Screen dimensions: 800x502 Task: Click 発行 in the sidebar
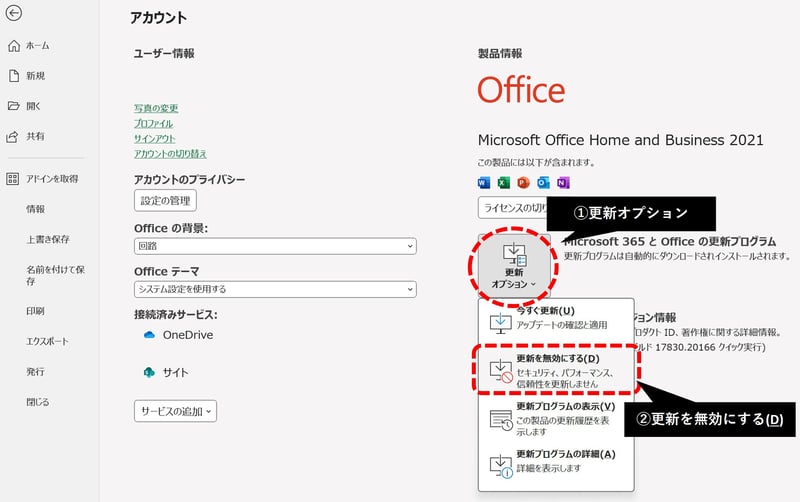36,372
